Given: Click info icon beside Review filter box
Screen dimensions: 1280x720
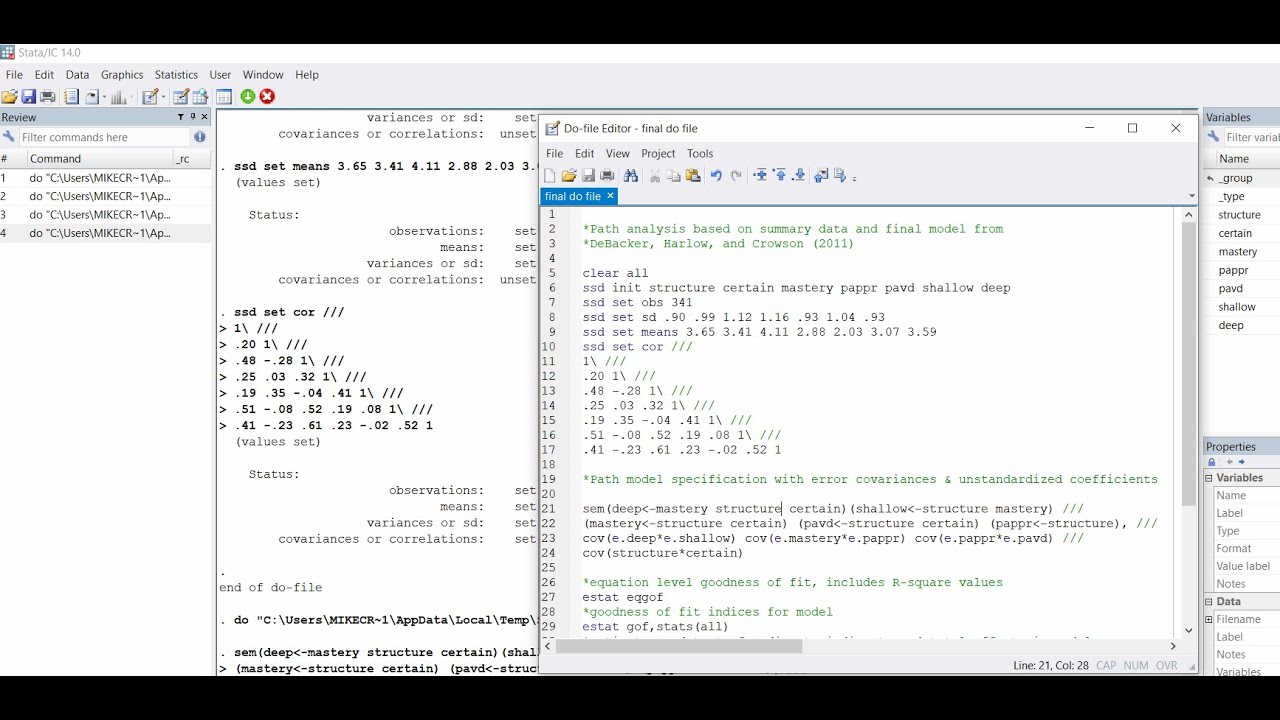Looking at the screenshot, I should [200, 137].
